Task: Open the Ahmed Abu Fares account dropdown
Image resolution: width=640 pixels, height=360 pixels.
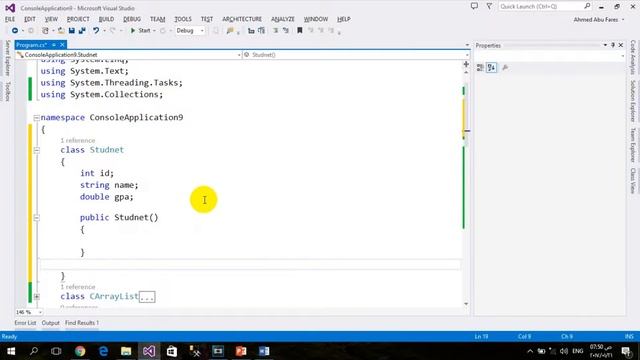Action: coord(599,20)
